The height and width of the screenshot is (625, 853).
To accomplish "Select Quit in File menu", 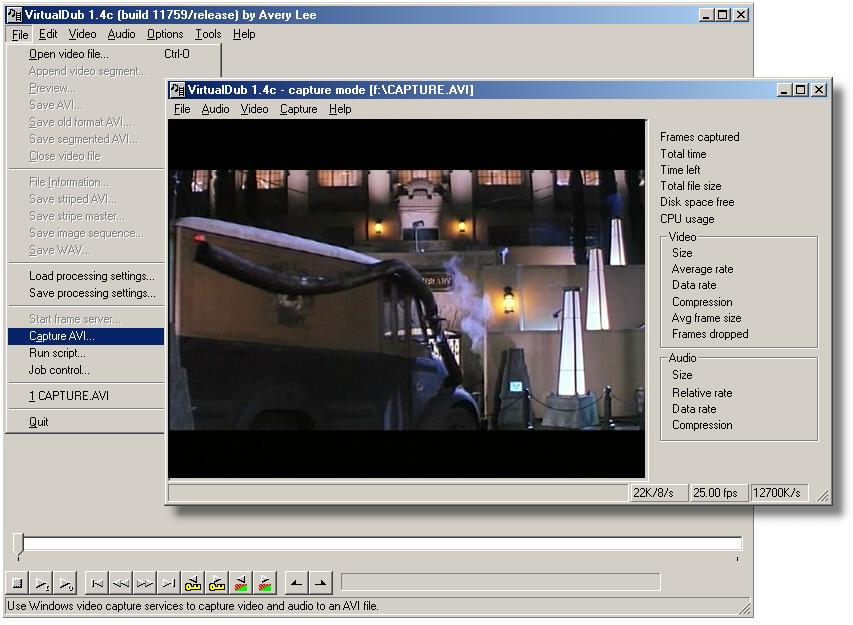I will coord(86,422).
